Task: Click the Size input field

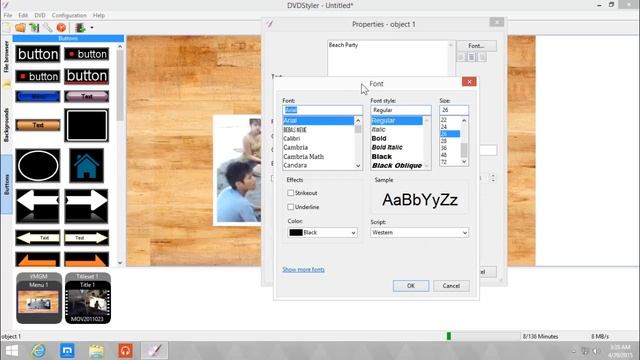Action: tap(454, 110)
